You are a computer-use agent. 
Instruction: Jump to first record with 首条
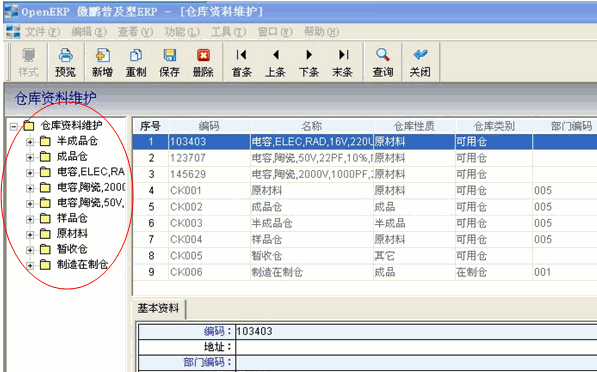pos(241,55)
